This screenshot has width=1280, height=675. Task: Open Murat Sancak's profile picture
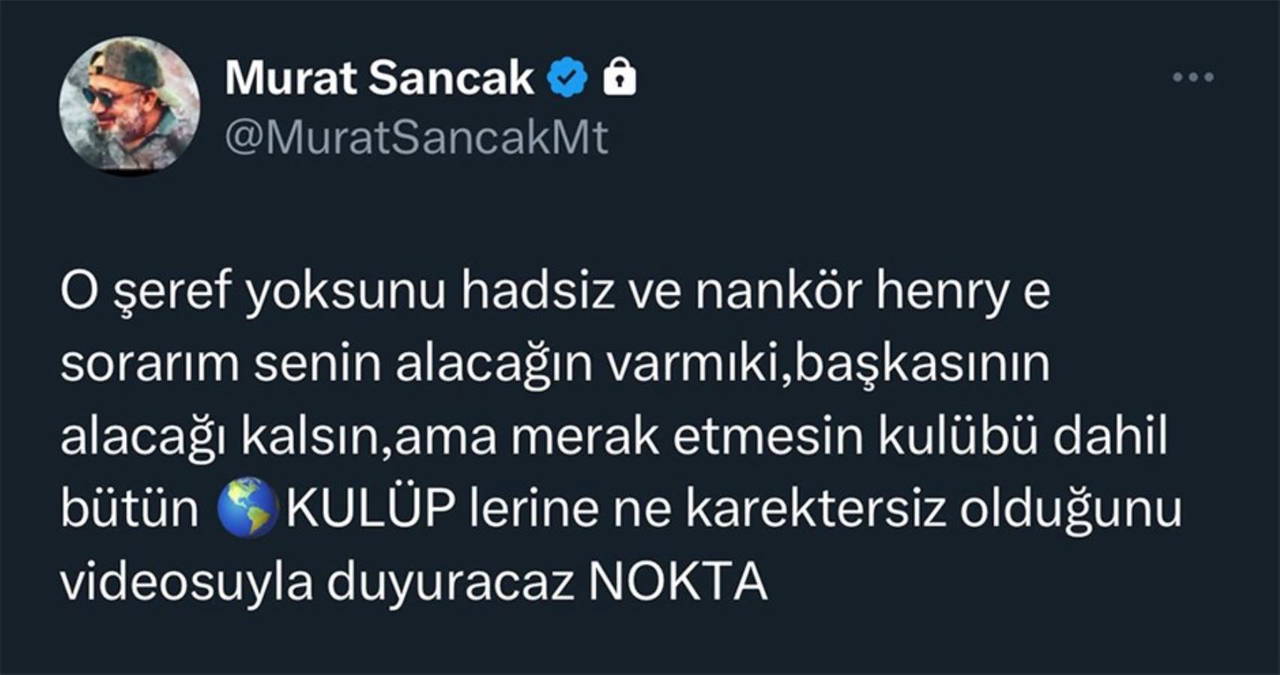[x=129, y=105]
